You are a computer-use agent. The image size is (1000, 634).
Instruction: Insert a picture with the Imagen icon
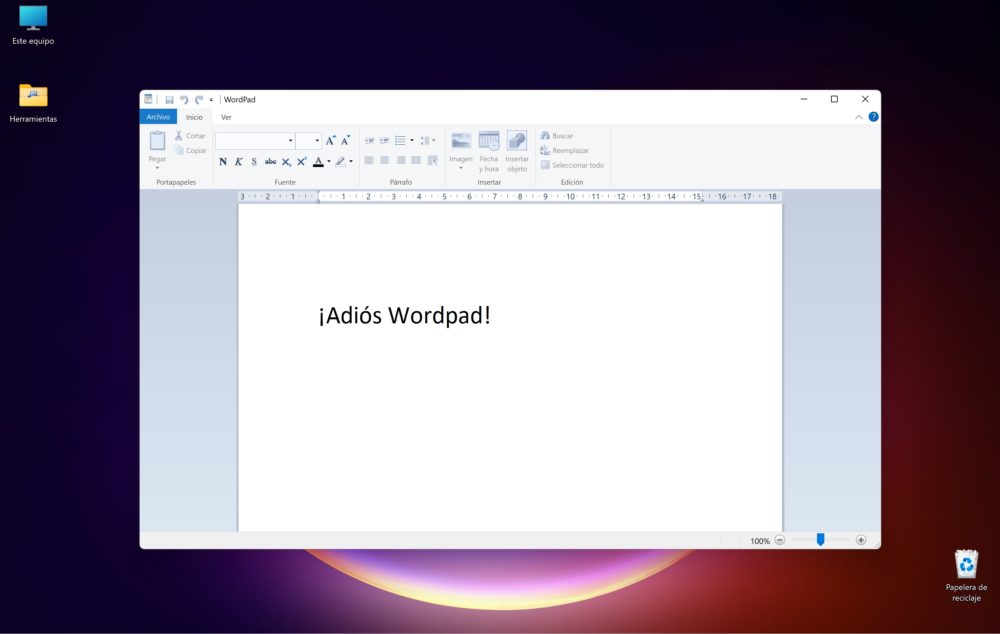tap(460, 141)
